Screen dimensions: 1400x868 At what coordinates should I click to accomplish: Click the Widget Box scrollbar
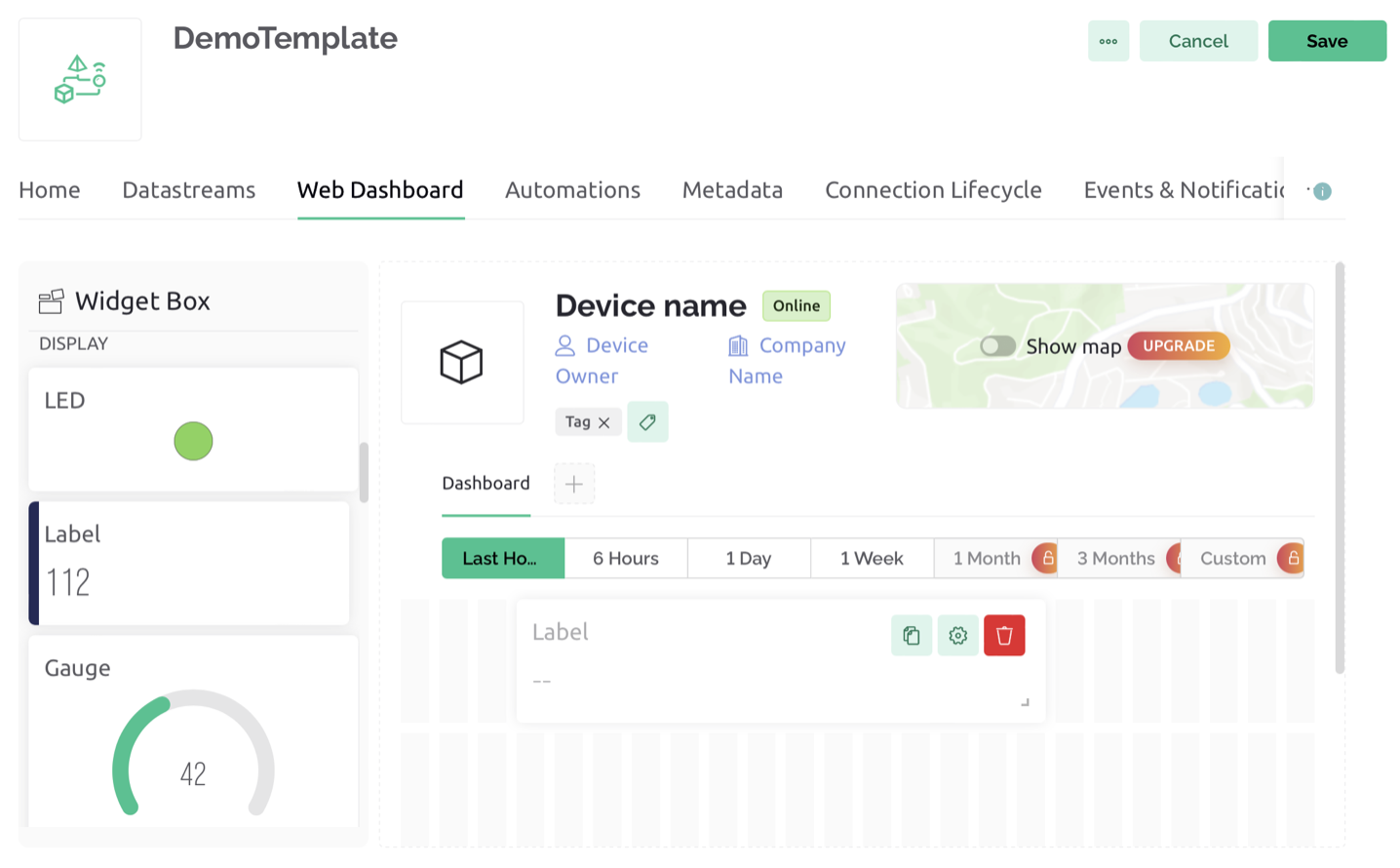pyautogui.click(x=364, y=472)
